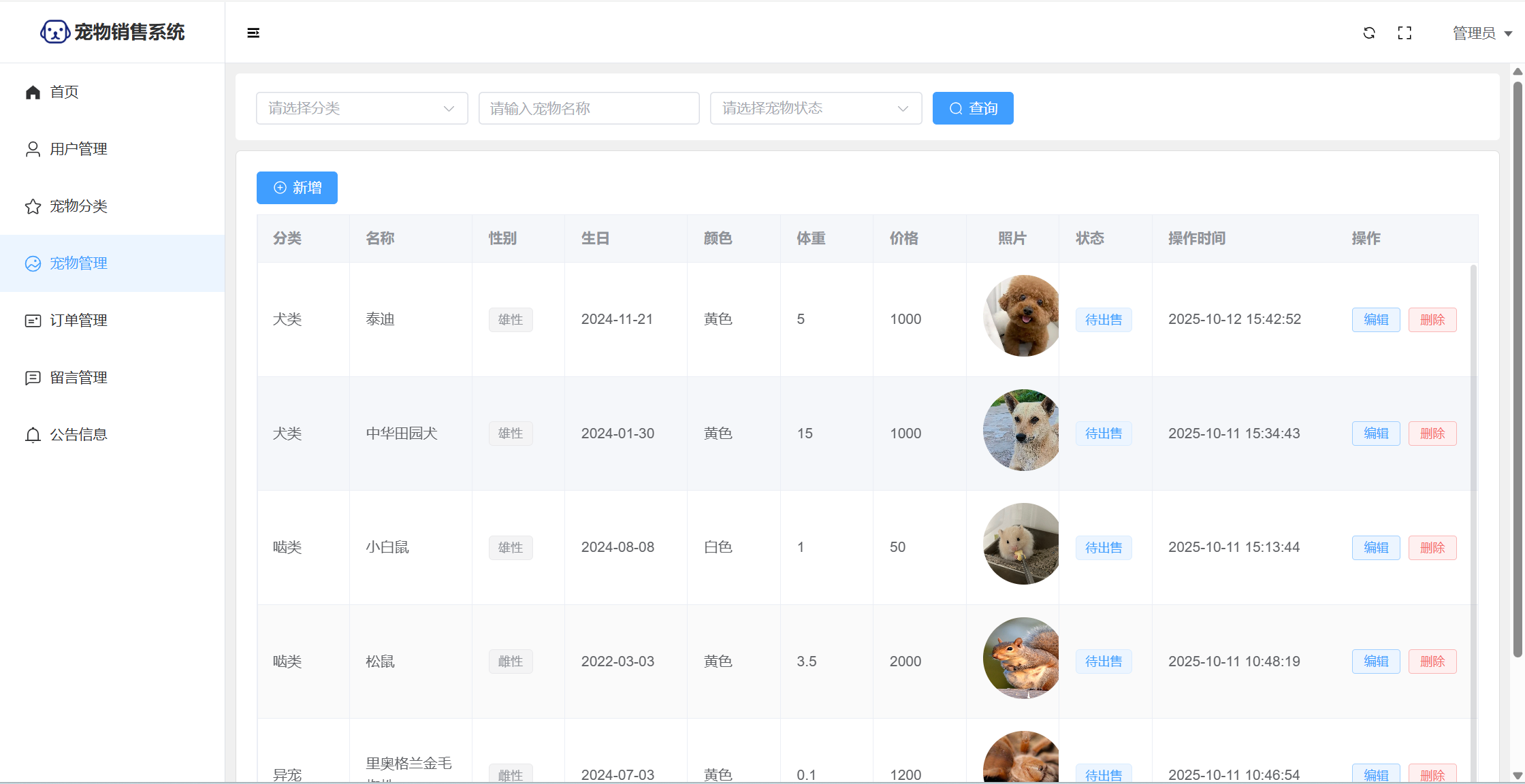The height and width of the screenshot is (784, 1525).
Task: Click the refresh icon in top bar
Action: click(x=1368, y=33)
